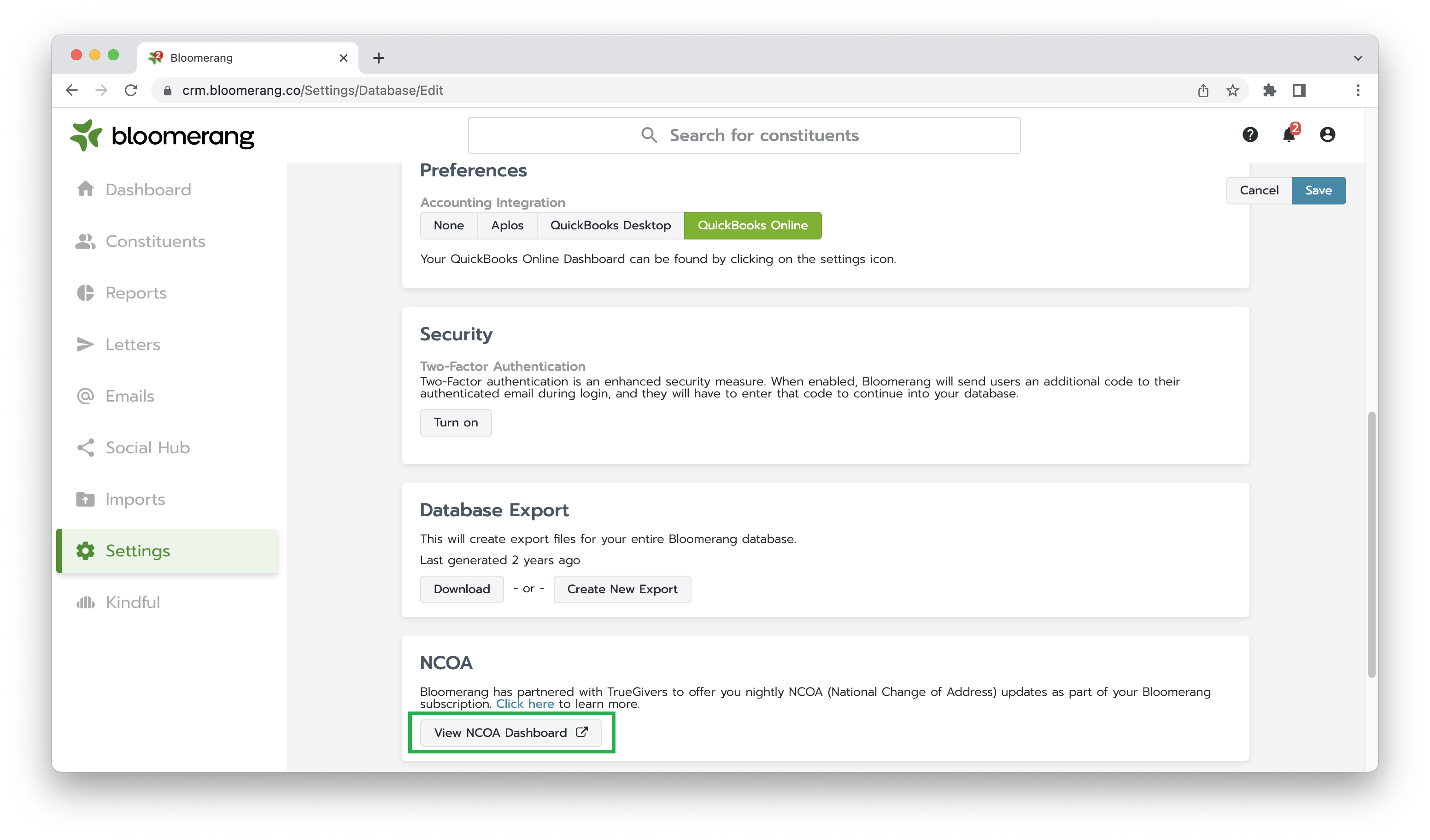Click the Emails at-sign icon
Viewport: 1430px width, 840px height.
[86, 396]
